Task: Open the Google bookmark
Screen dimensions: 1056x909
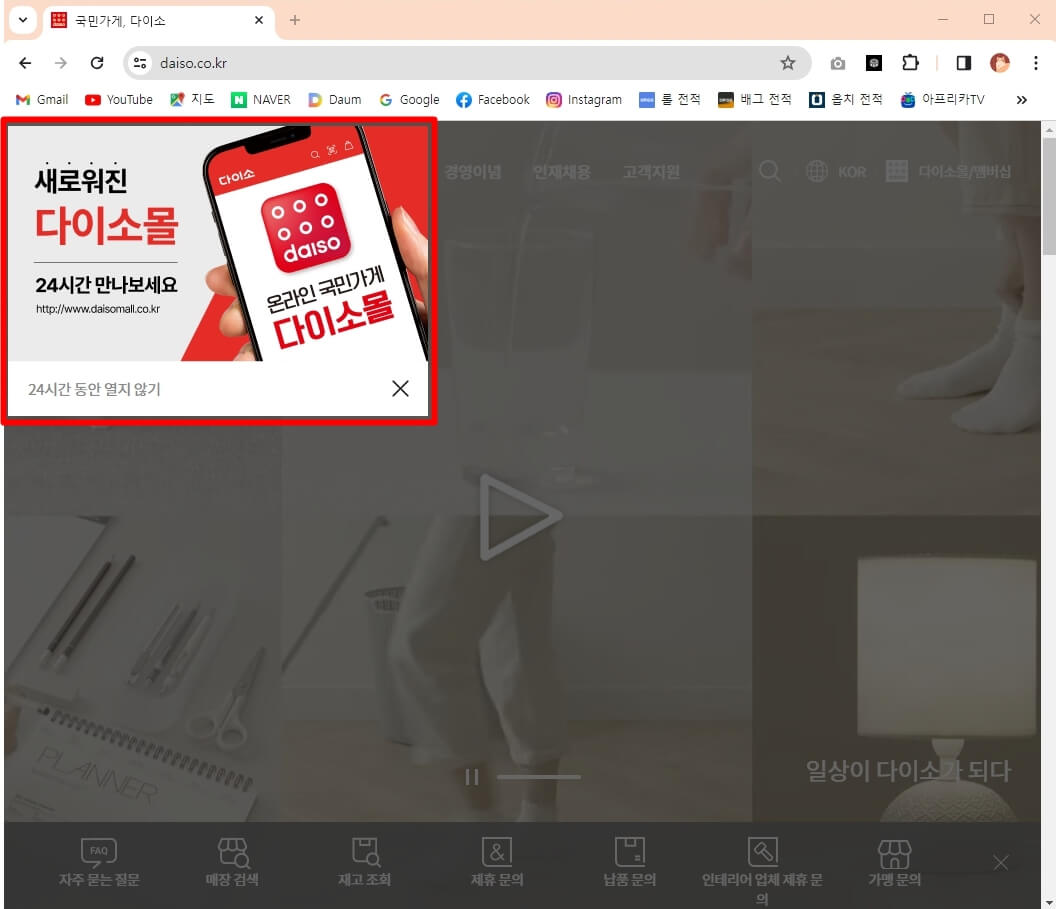Action: [409, 100]
